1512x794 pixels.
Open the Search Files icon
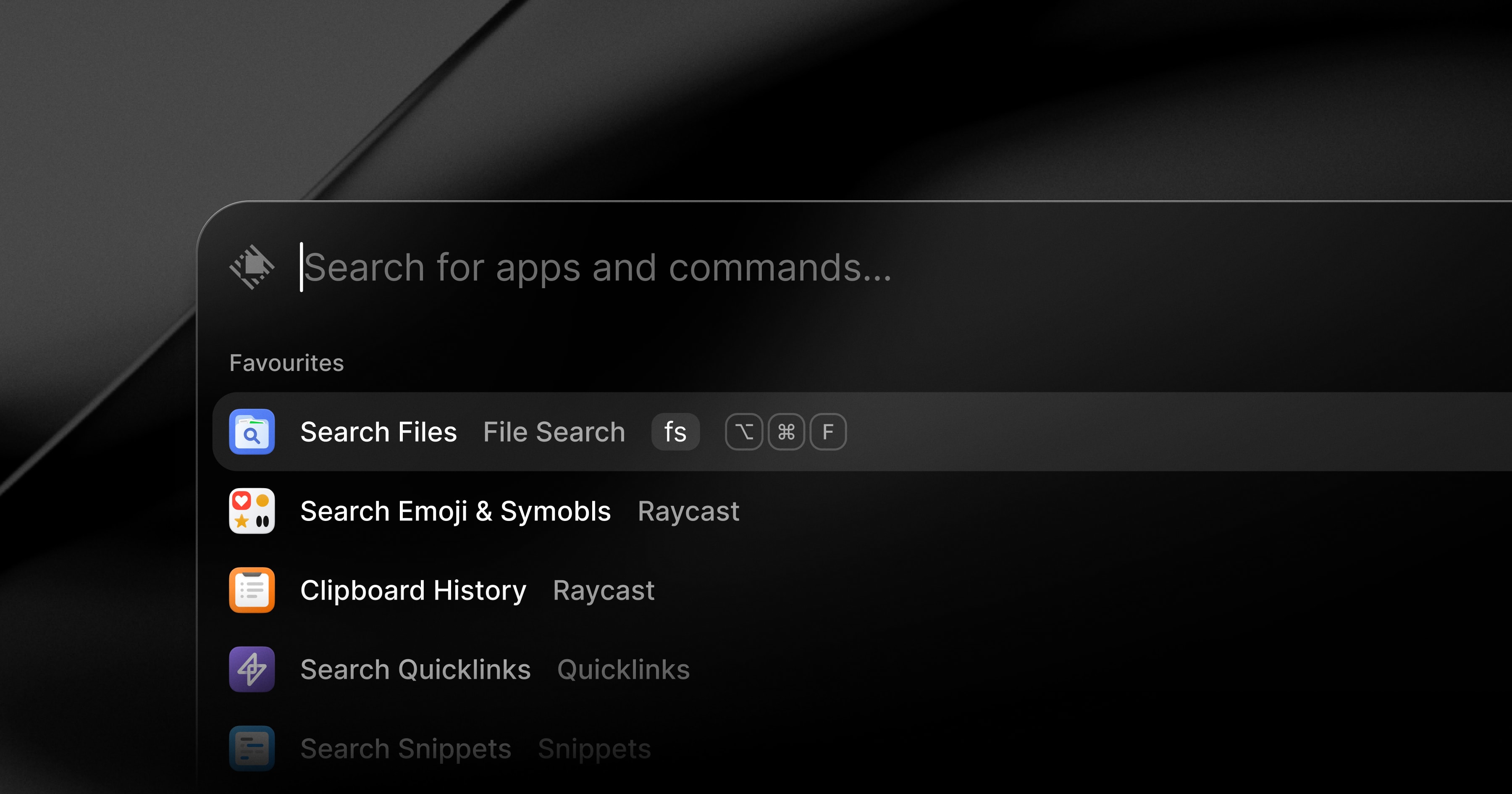tap(252, 431)
